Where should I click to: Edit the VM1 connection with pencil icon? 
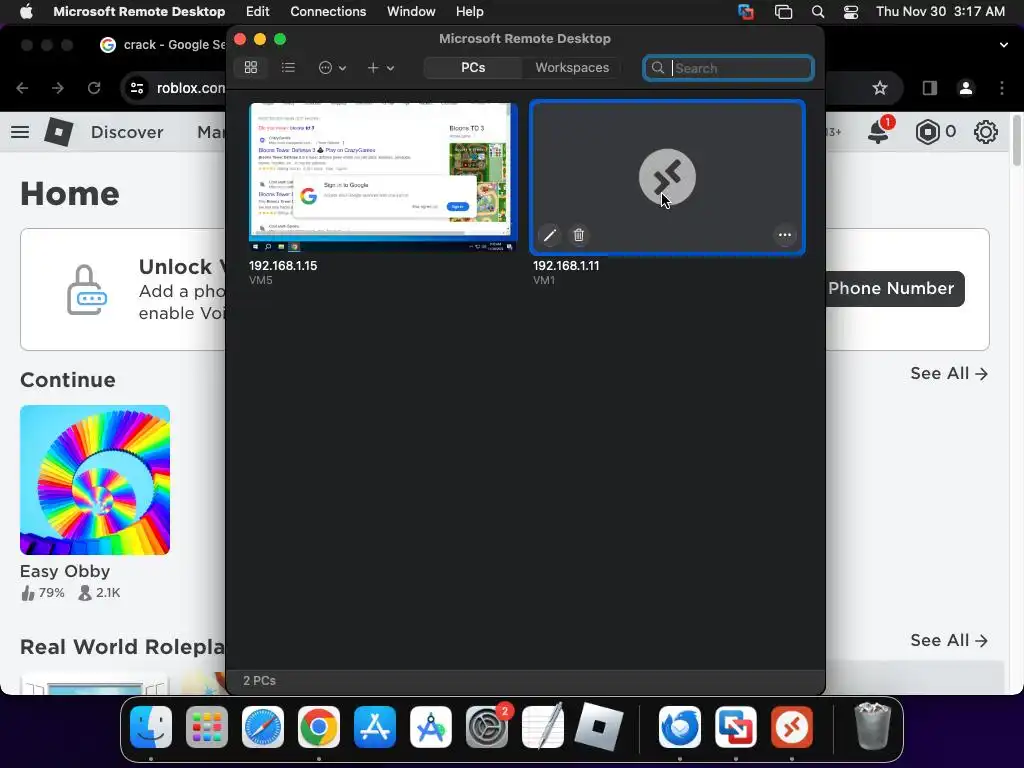coord(550,235)
